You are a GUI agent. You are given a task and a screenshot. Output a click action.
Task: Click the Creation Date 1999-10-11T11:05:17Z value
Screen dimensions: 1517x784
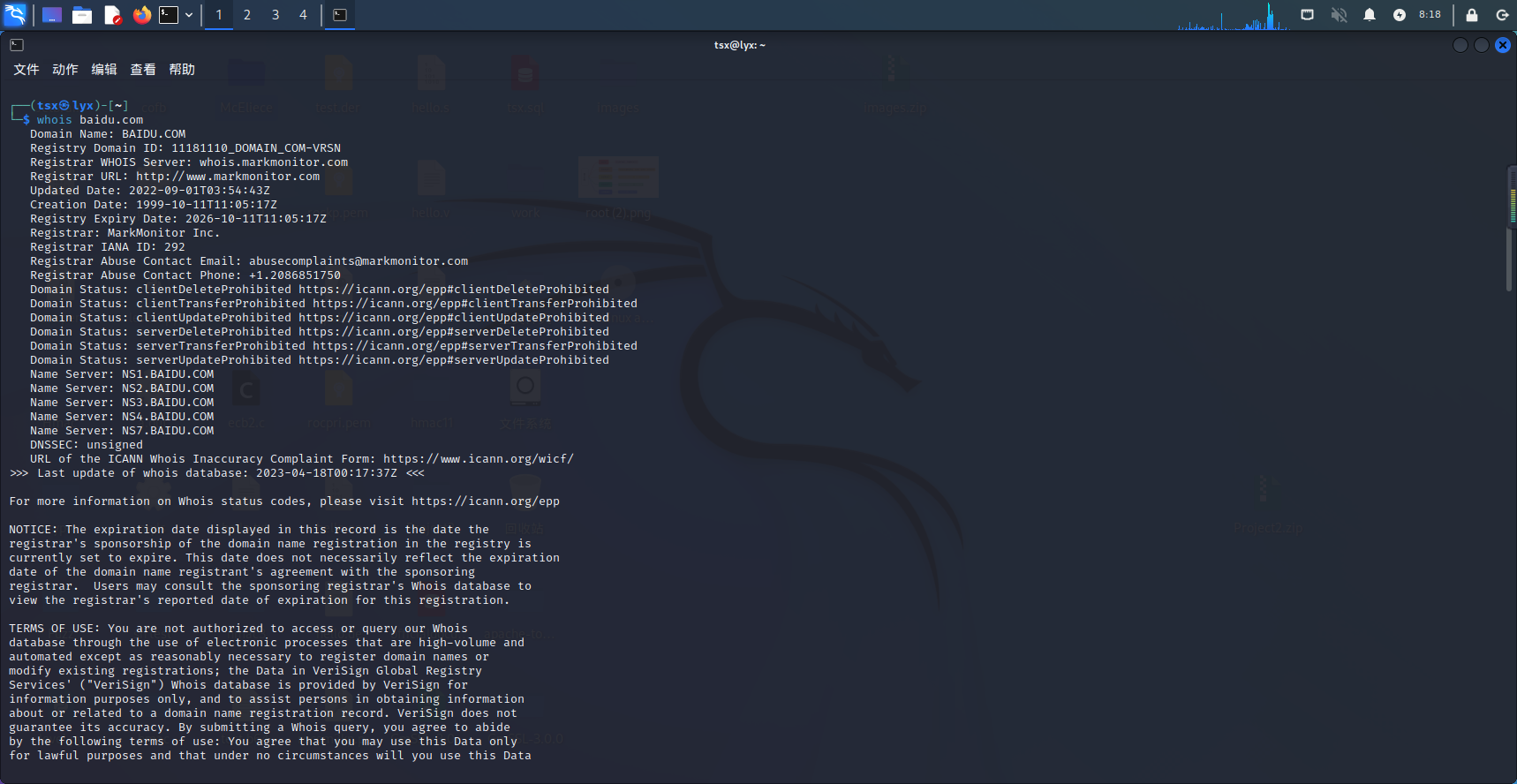pos(207,205)
